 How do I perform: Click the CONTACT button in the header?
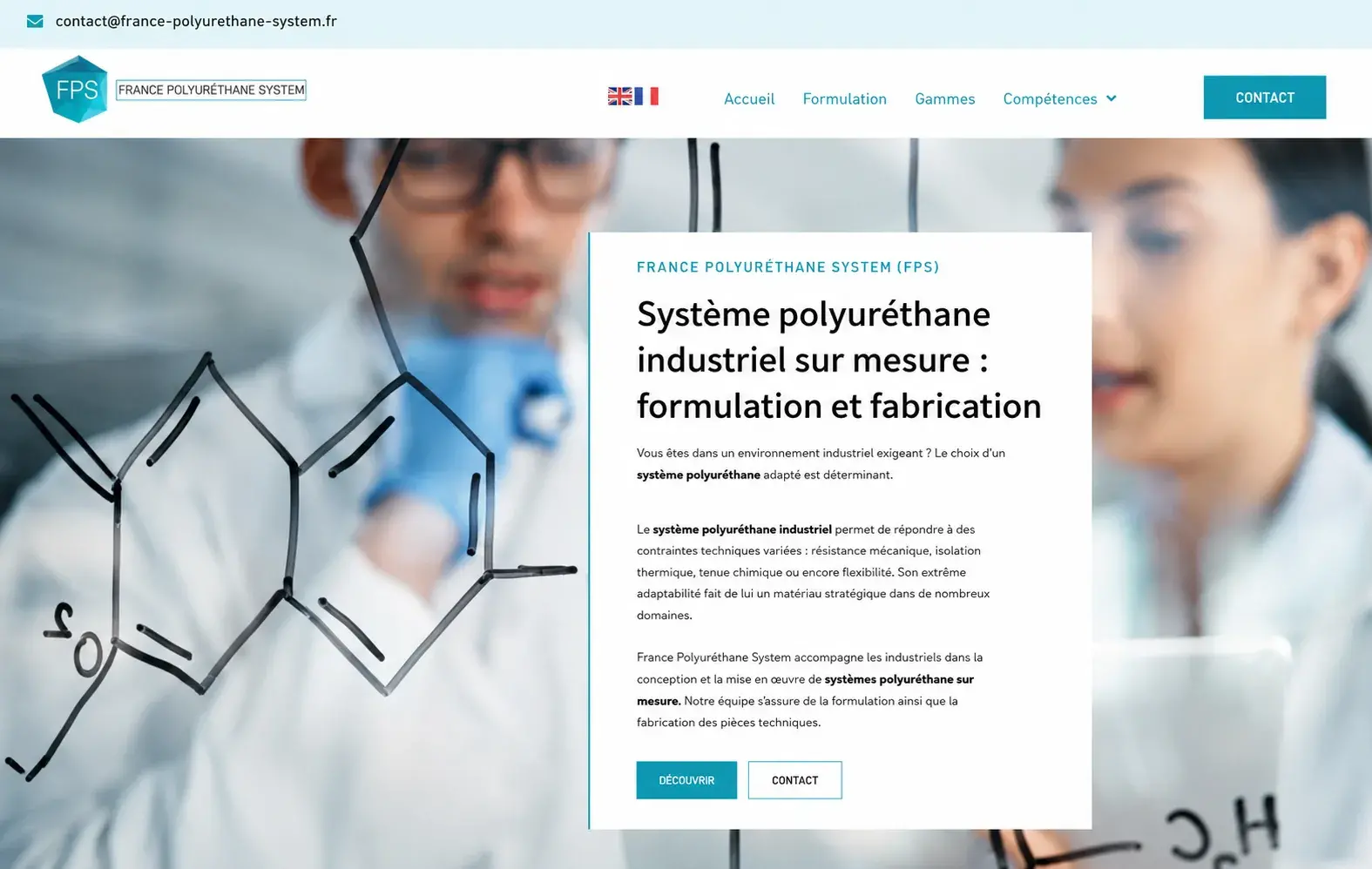pos(1265,98)
